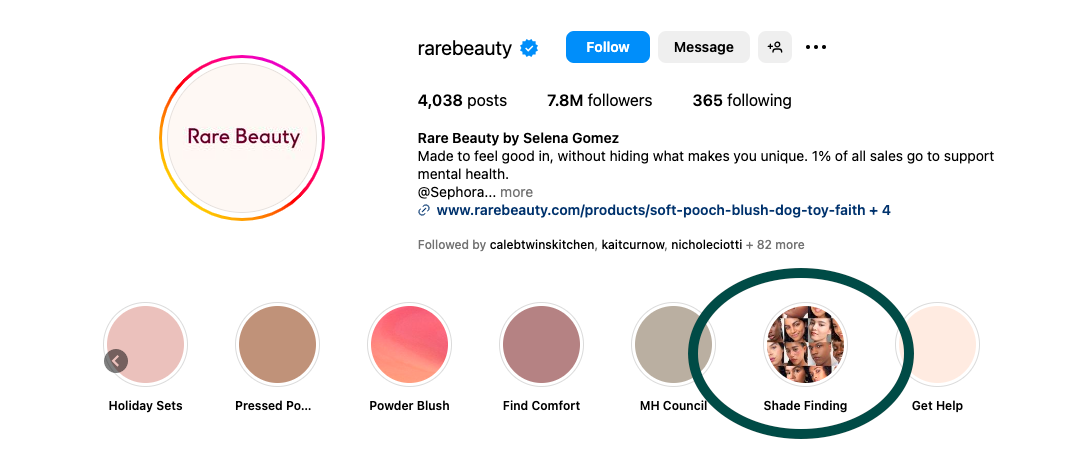The width and height of the screenshot is (1076, 467).
Task: Click the link chain icon beside website
Action: point(424,211)
